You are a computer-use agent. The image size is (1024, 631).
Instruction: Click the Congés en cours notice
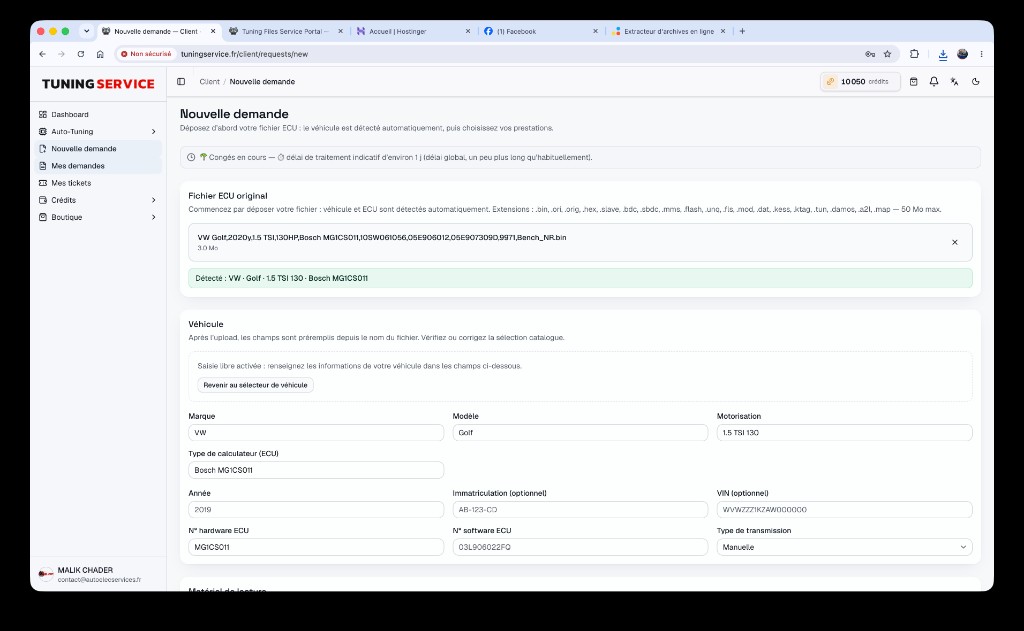click(580, 157)
